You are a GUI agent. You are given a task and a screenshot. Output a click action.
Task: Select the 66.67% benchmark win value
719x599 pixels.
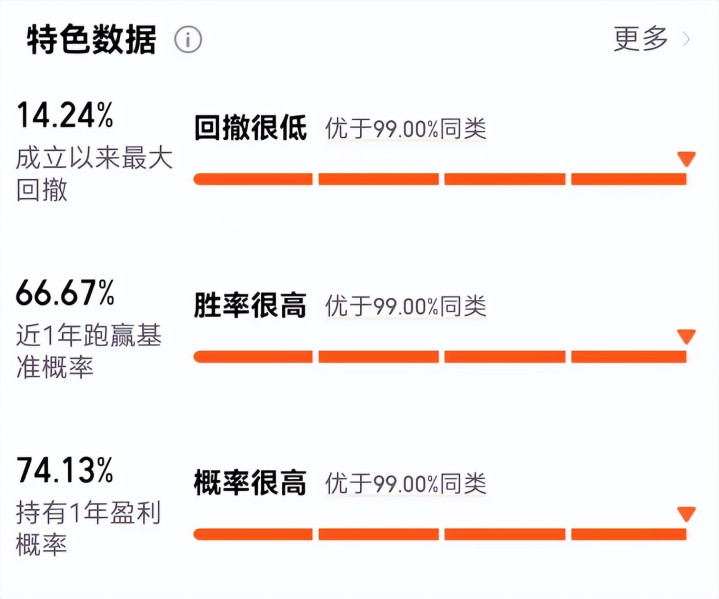(66, 293)
